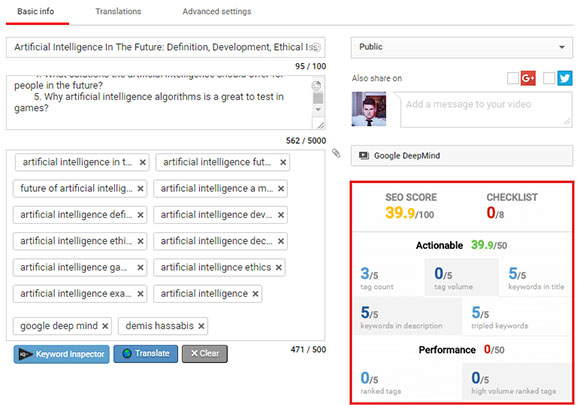The image size is (580, 405).
Task: Click the Translate tags button
Action: [146, 354]
